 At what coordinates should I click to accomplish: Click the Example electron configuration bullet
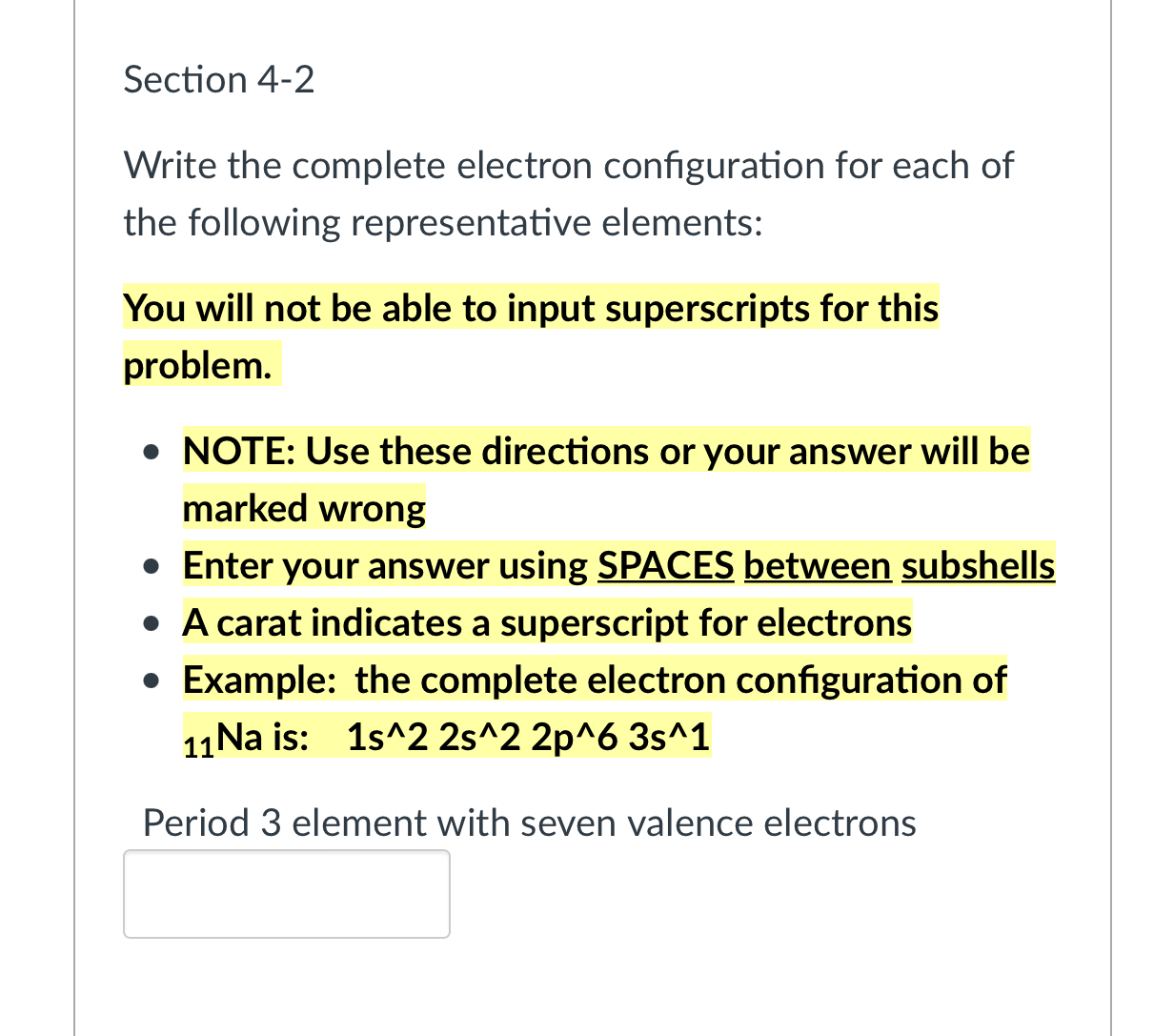594,680
